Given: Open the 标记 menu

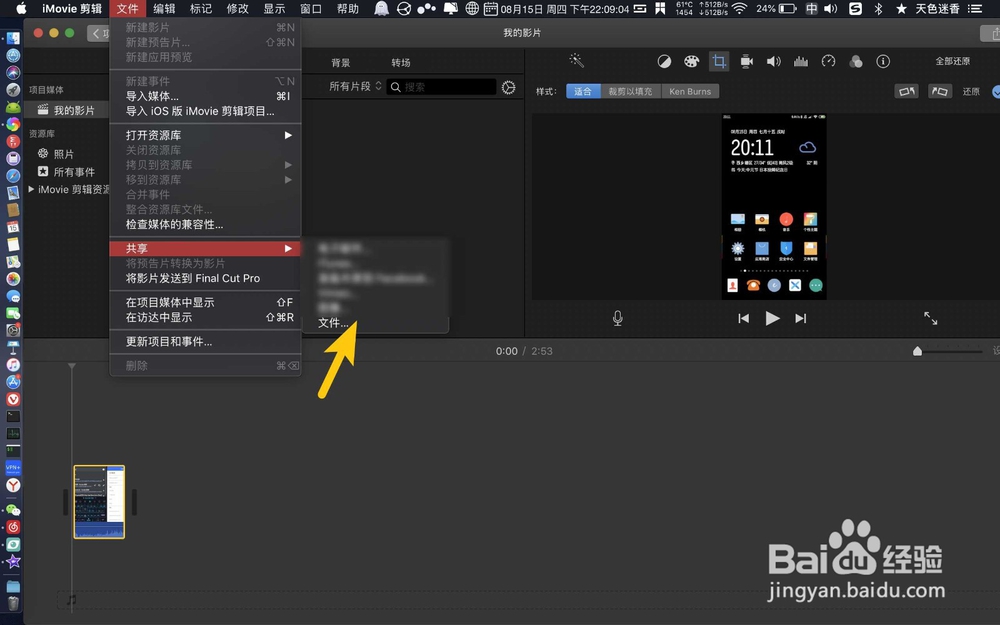Looking at the screenshot, I should (201, 9).
